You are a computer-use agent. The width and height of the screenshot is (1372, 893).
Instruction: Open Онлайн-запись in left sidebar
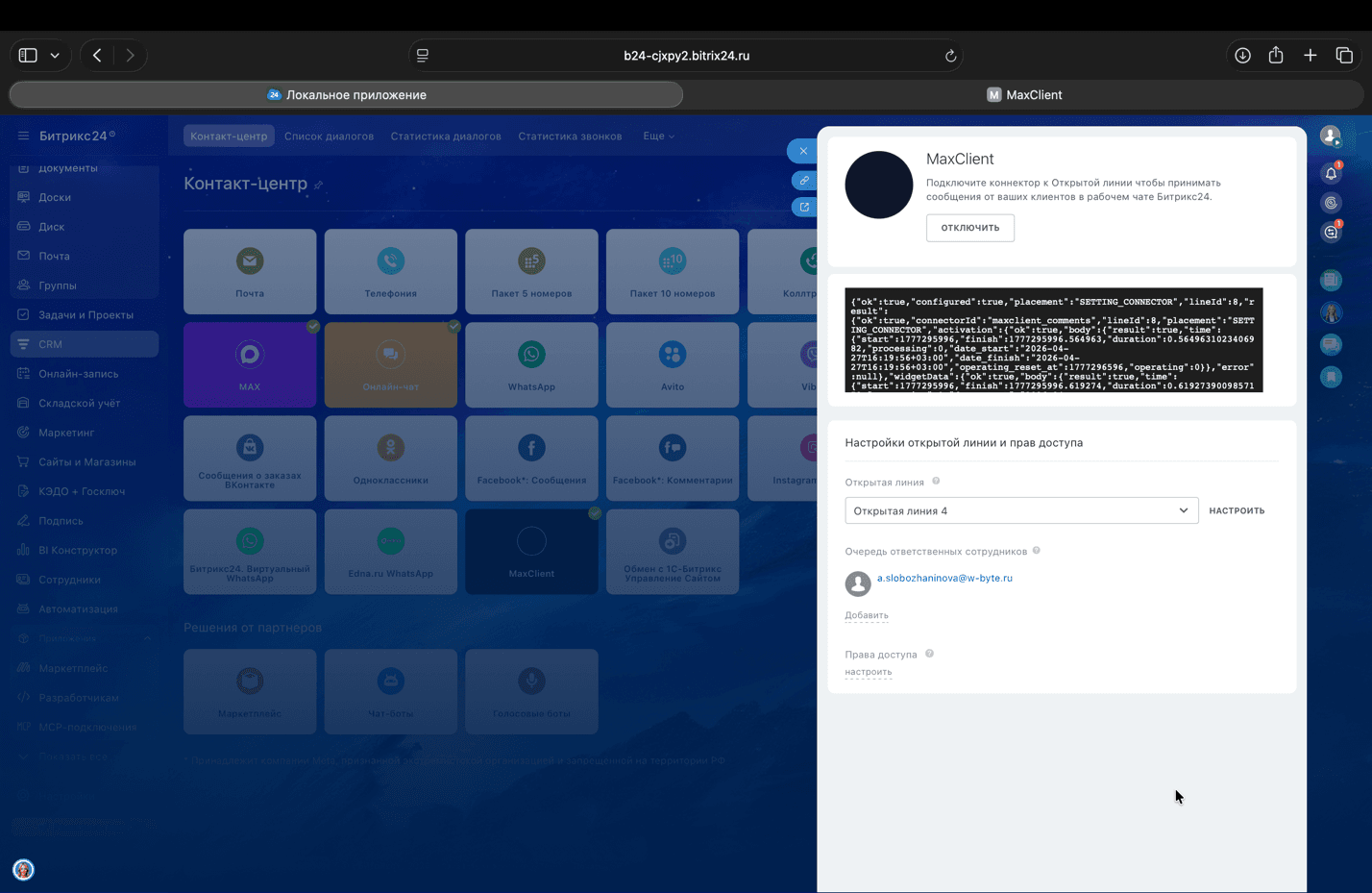point(85,374)
